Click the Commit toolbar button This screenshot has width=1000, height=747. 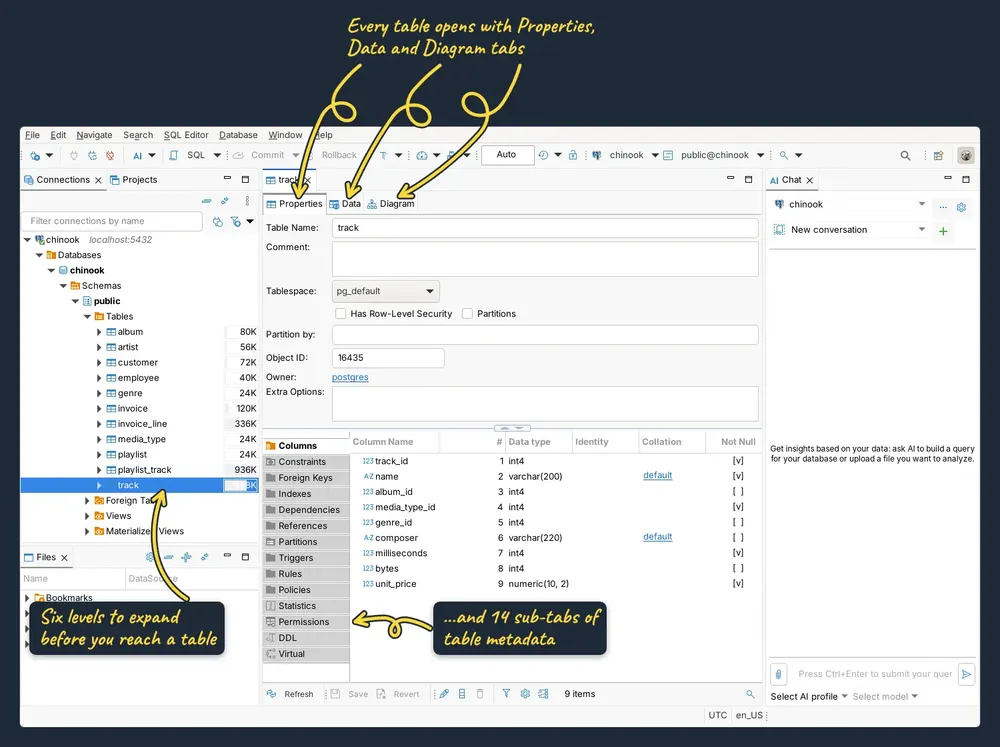260,155
